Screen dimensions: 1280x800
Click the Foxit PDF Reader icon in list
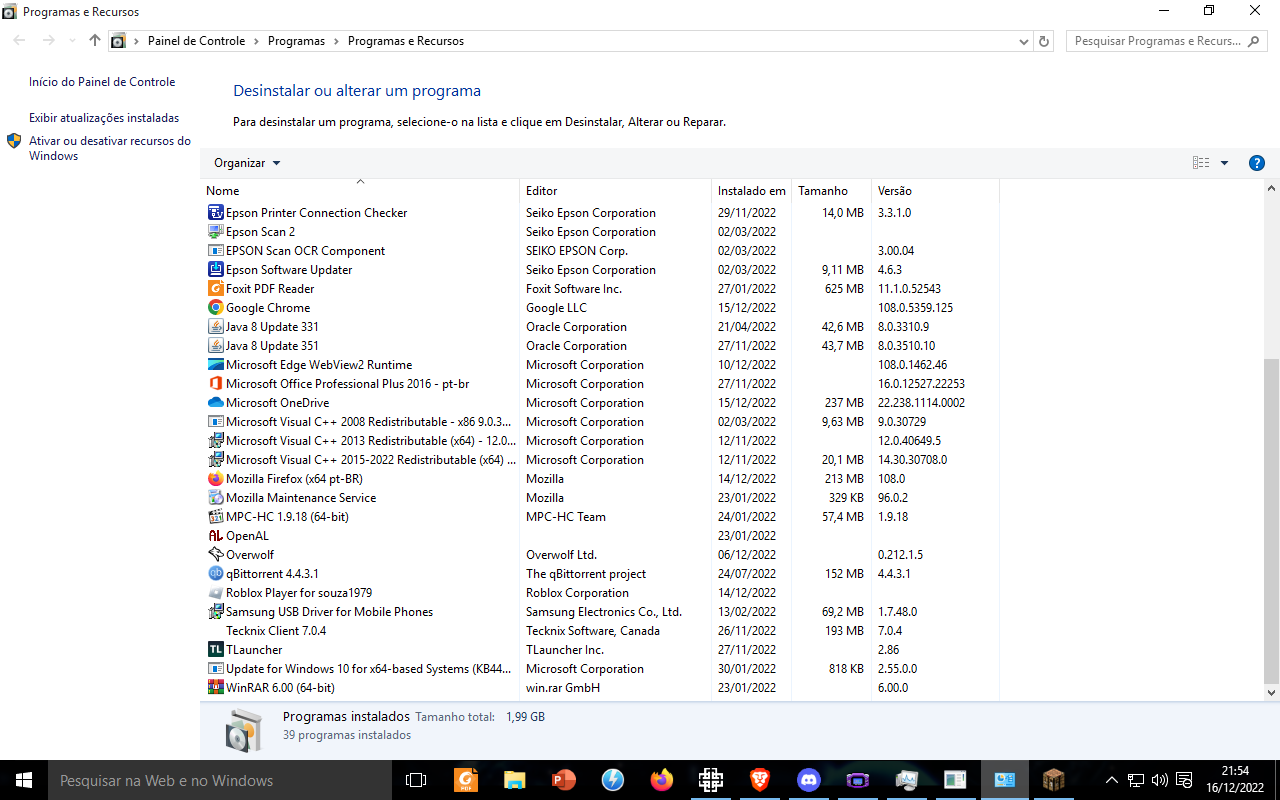pyautogui.click(x=215, y=288)
